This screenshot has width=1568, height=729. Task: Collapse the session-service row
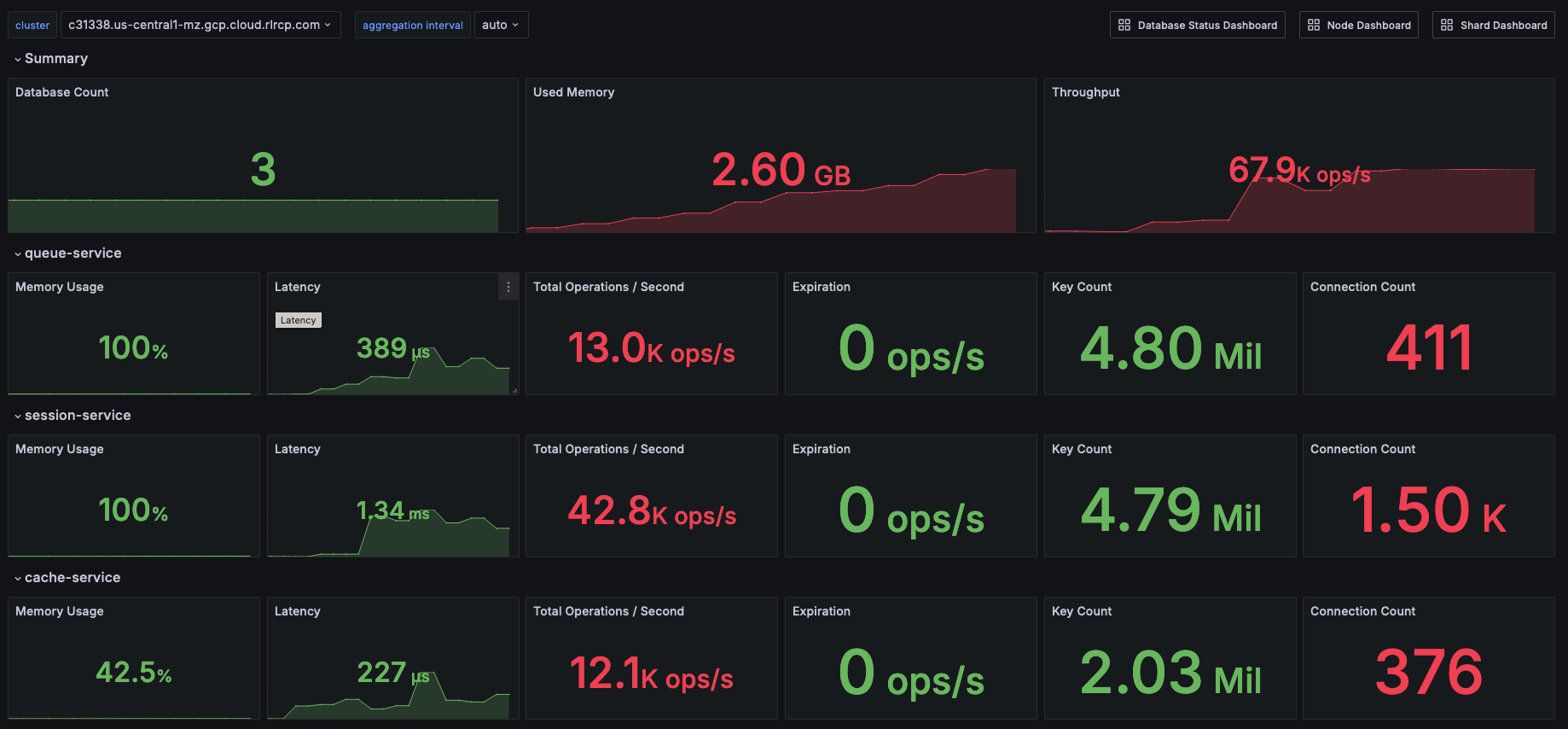[18, 416]
